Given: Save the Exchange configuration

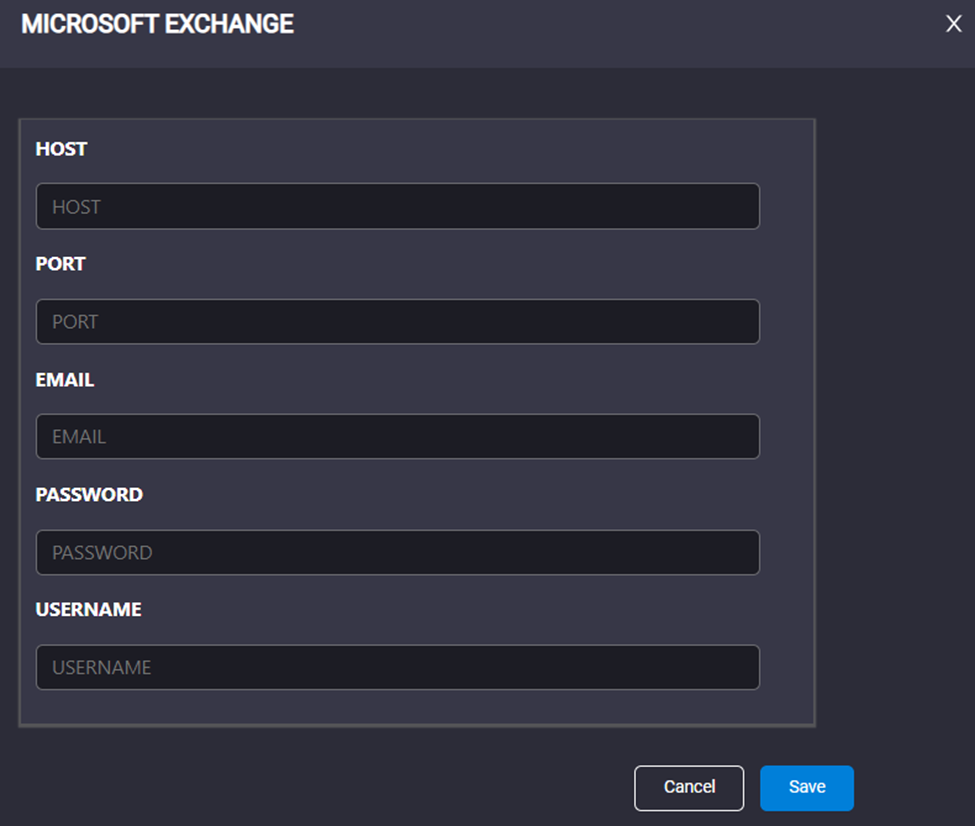Looking at the screenshot, I should tap(806, 787).
